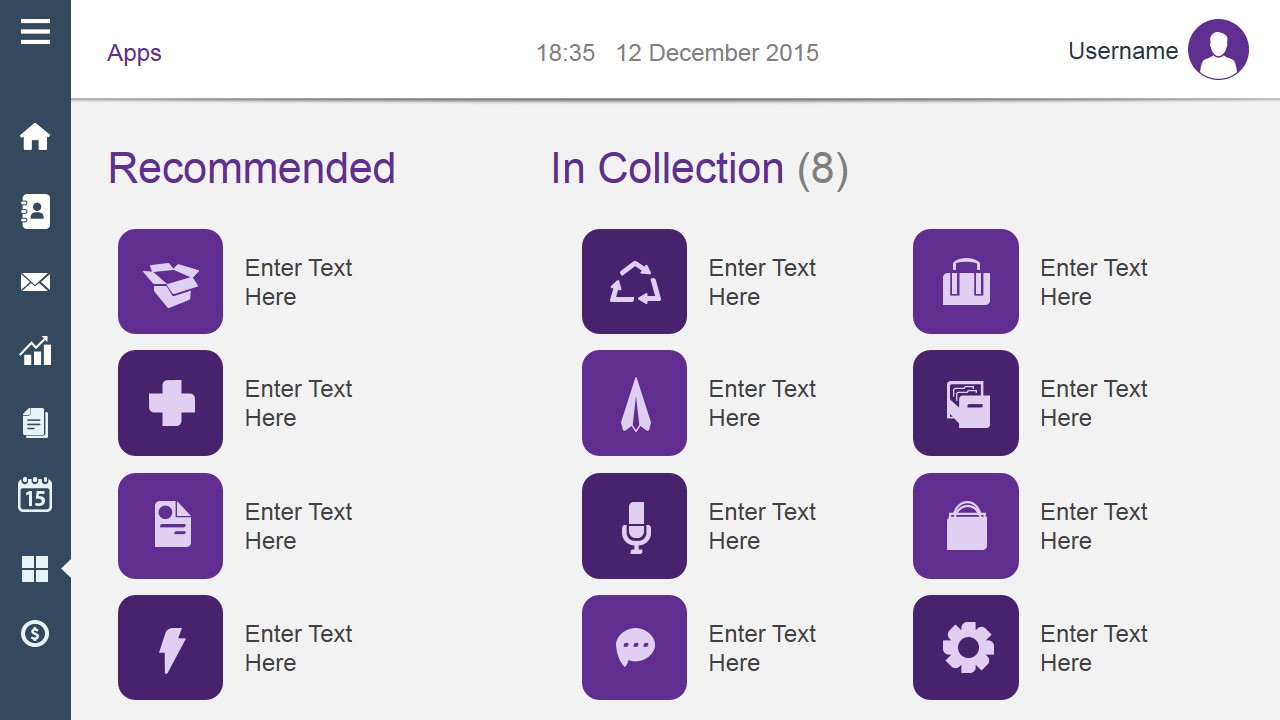Open the analytics chart icon in the sidebar
The height and width of the screenshot is (720, 1280).
point(35,351)
